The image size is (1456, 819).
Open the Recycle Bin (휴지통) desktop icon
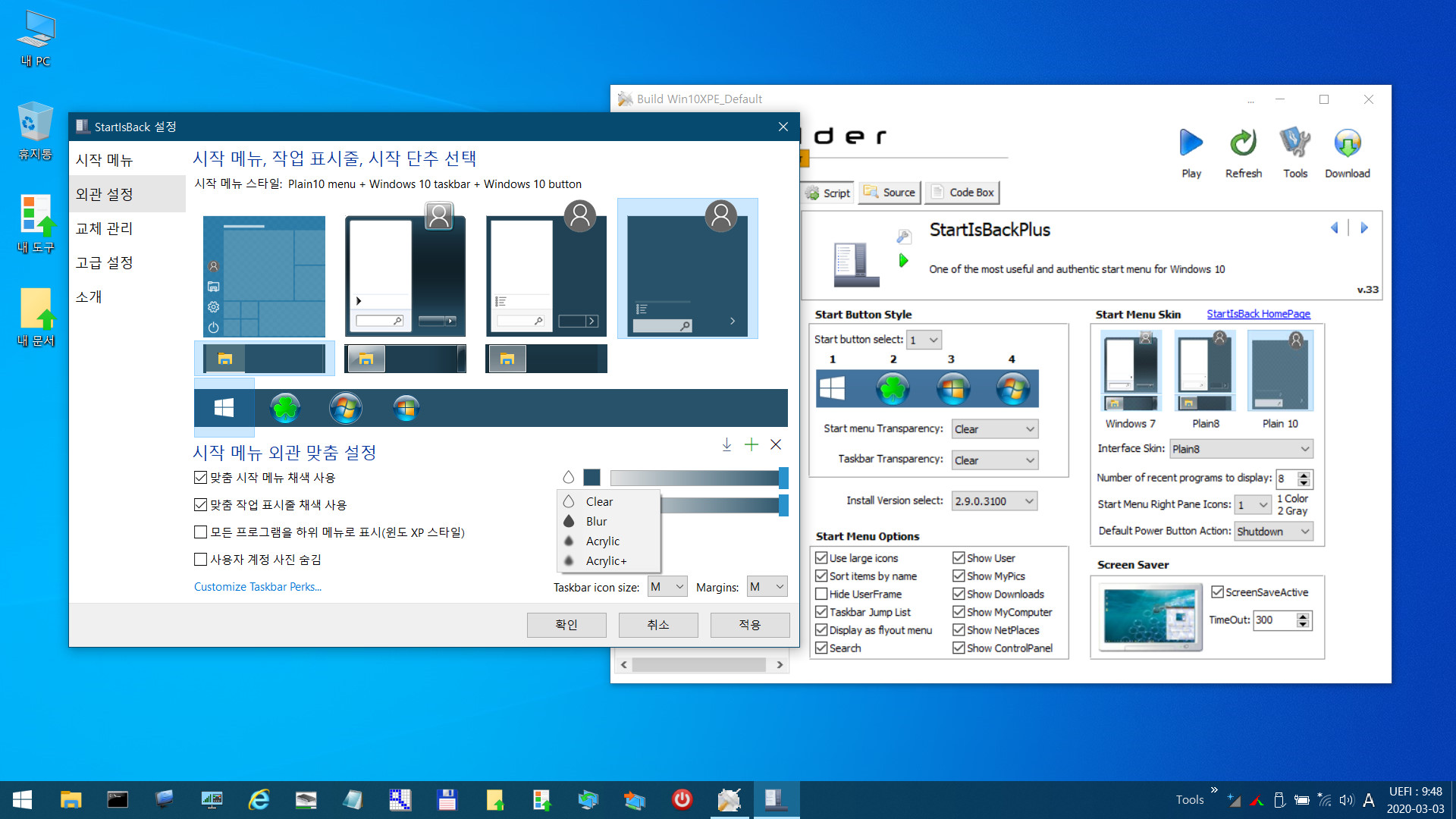36,130
